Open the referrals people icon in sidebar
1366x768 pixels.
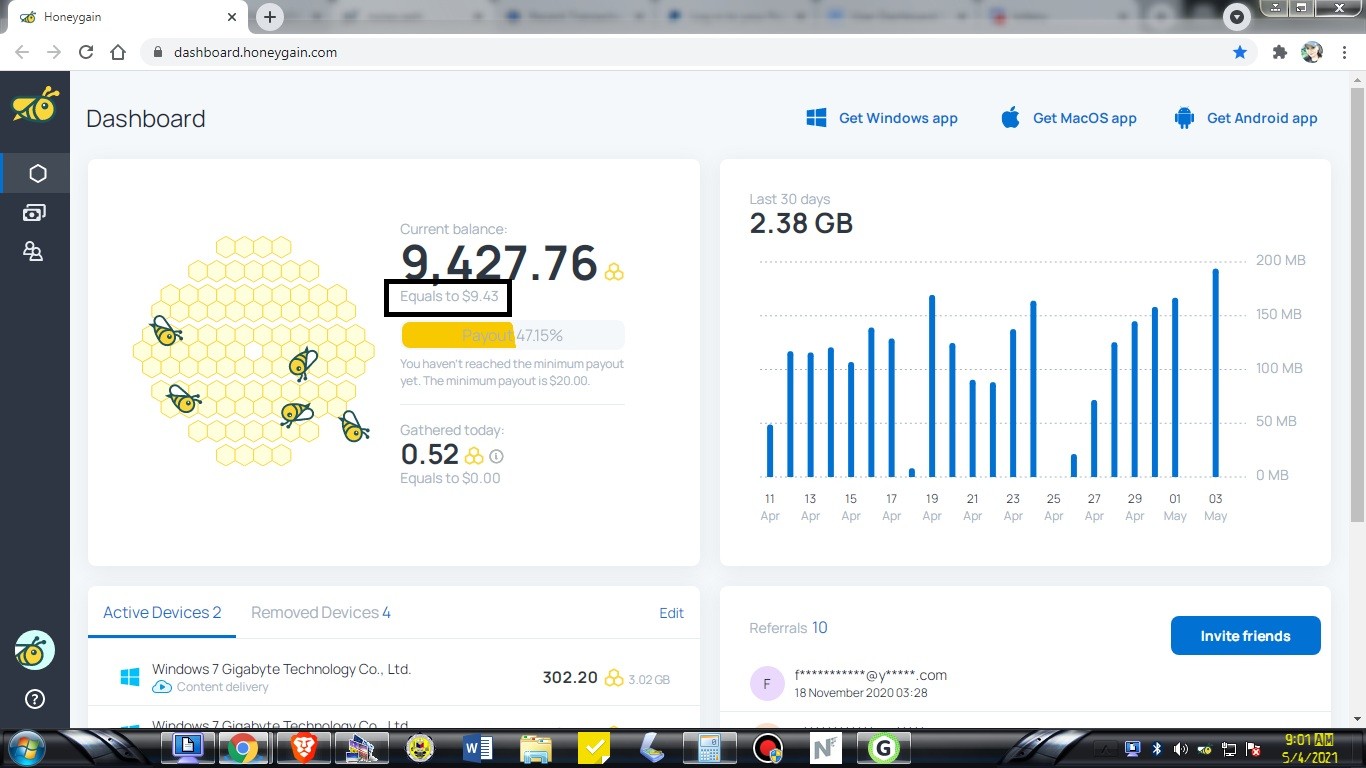click(x=34, y=252)
